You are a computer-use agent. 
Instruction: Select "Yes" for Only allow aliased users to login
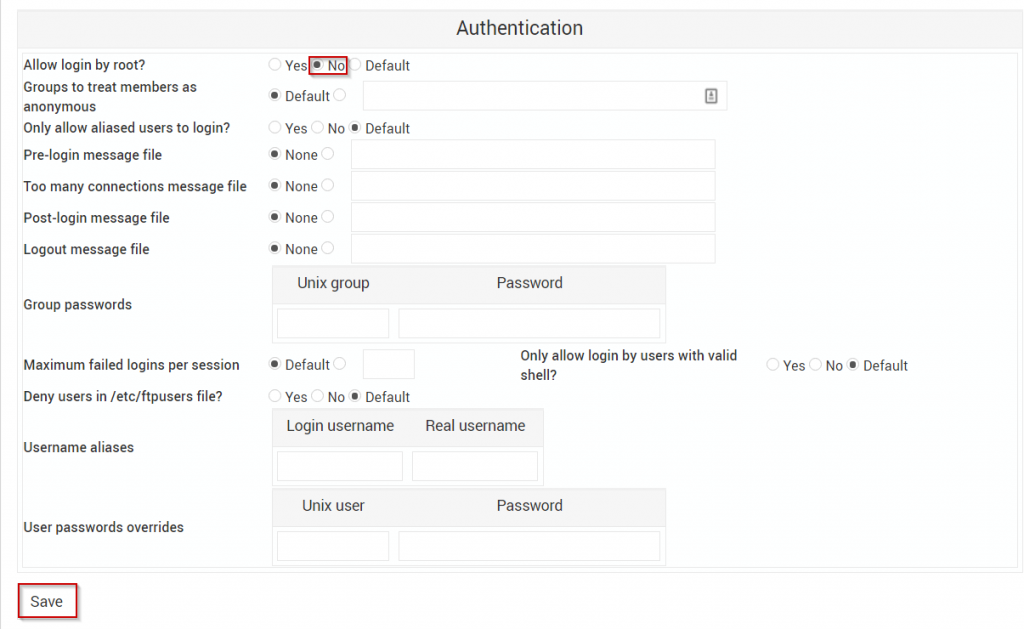[275, 128]
